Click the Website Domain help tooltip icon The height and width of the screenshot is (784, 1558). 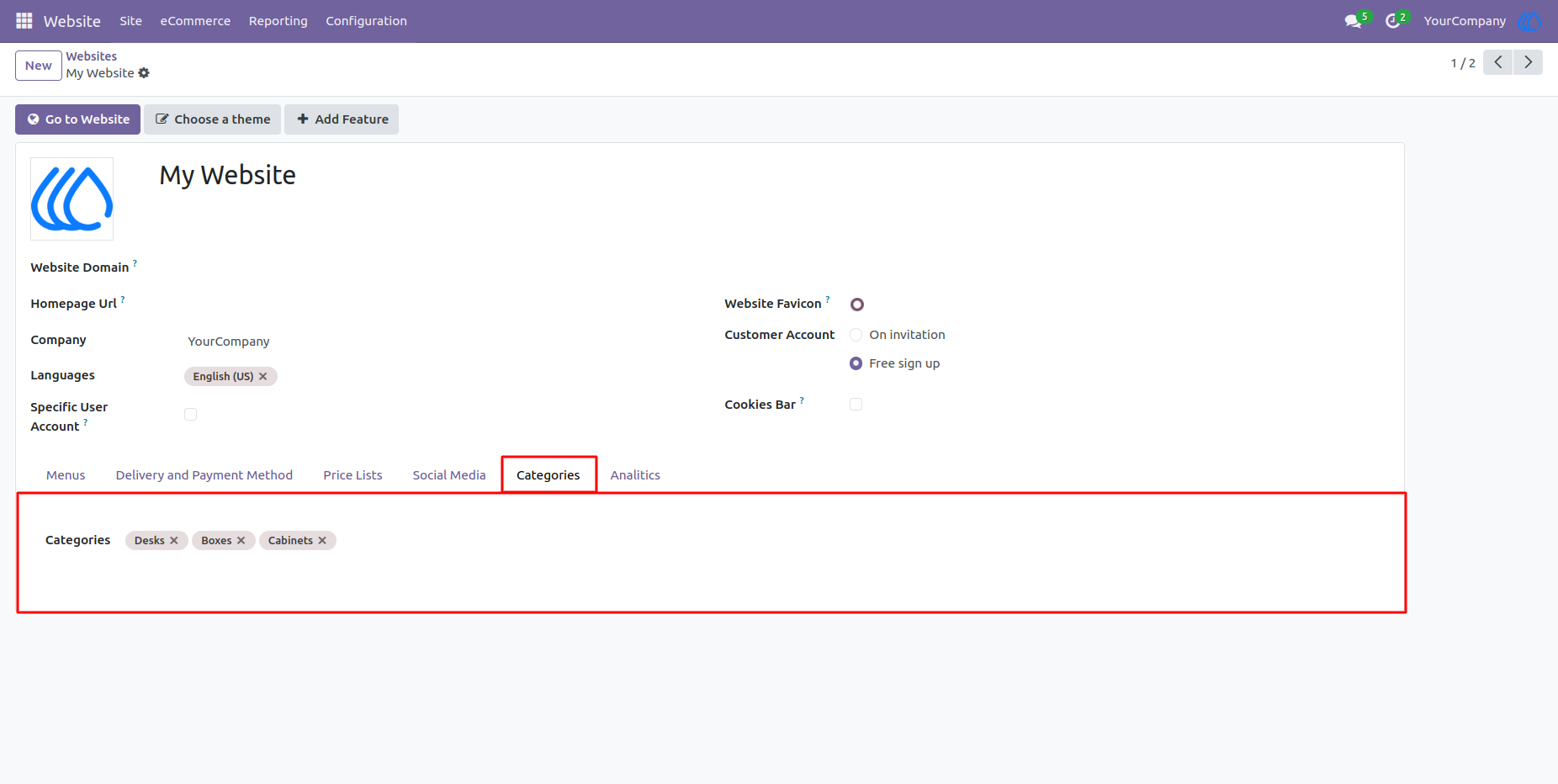tap(135, 263)
